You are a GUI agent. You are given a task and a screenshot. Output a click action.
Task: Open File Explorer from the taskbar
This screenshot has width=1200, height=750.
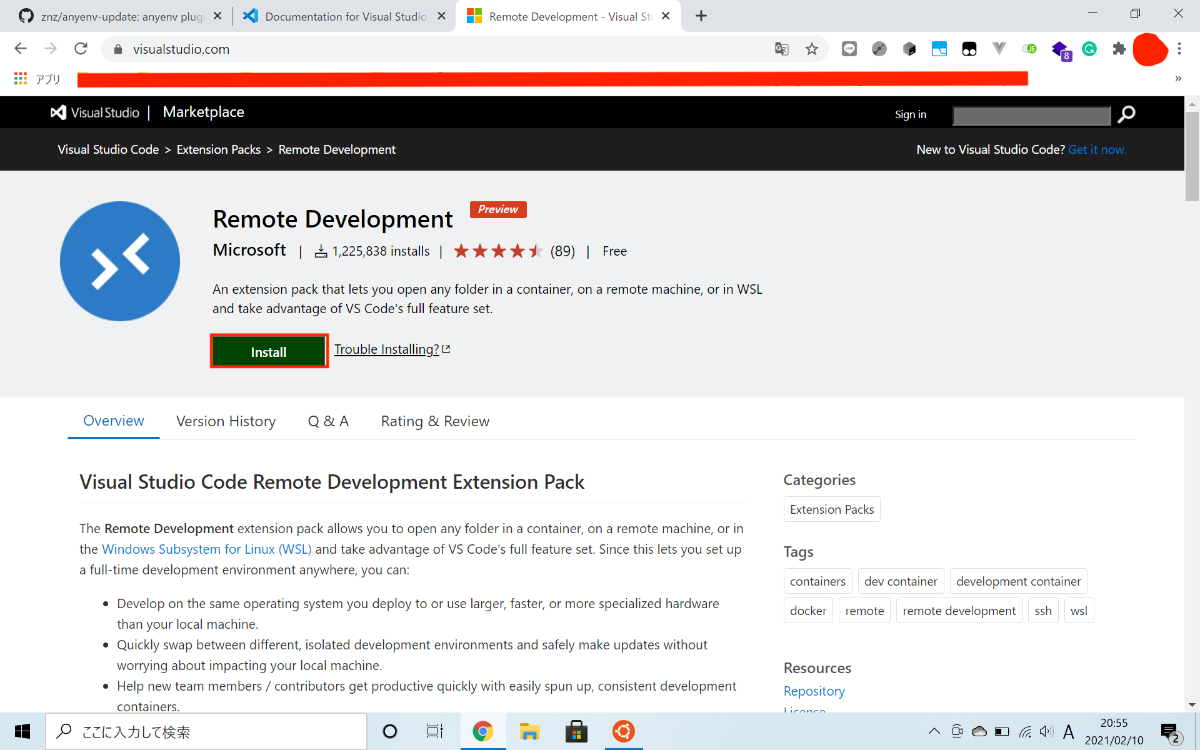(x=529, y=731)
